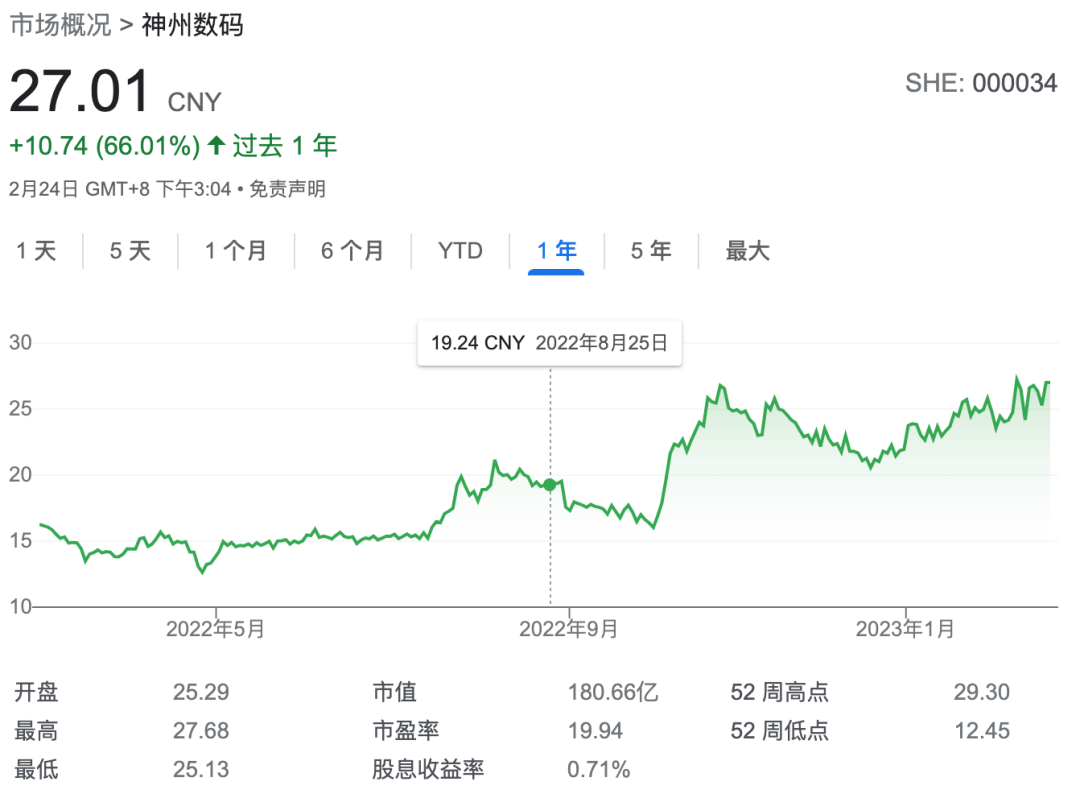Click the y-axis label 20
Image resolution: width=1080 pixels, height=794 pixels.
point(20,474)
